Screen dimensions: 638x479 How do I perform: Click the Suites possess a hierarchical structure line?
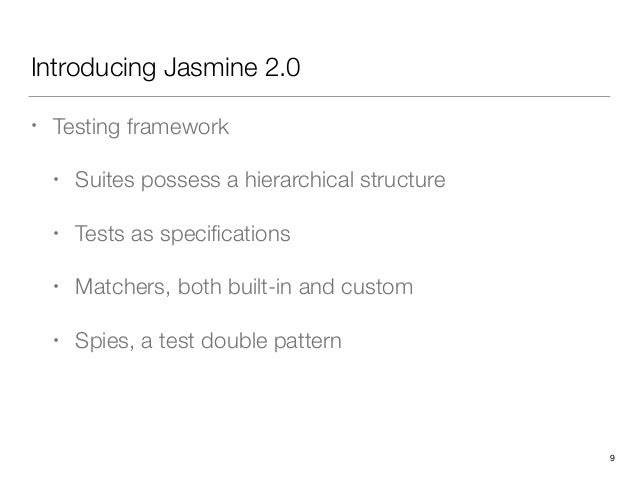click(260, 180)
